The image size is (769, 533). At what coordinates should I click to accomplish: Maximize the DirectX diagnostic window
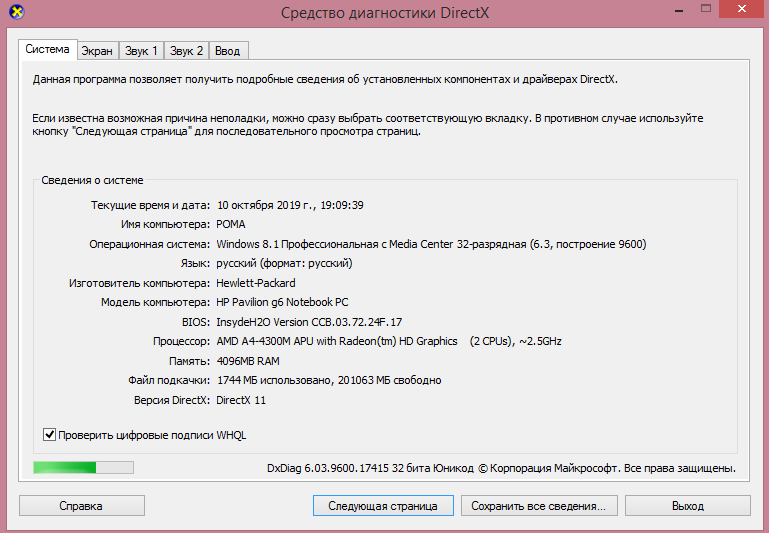click(706, 9)
